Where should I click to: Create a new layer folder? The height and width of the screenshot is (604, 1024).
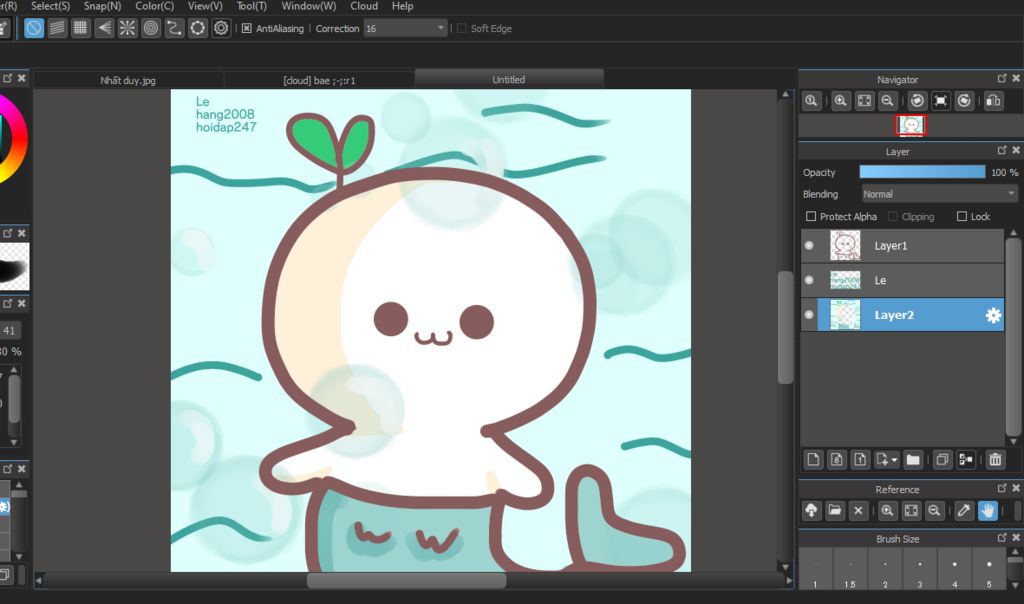click(x=913, y=460)
